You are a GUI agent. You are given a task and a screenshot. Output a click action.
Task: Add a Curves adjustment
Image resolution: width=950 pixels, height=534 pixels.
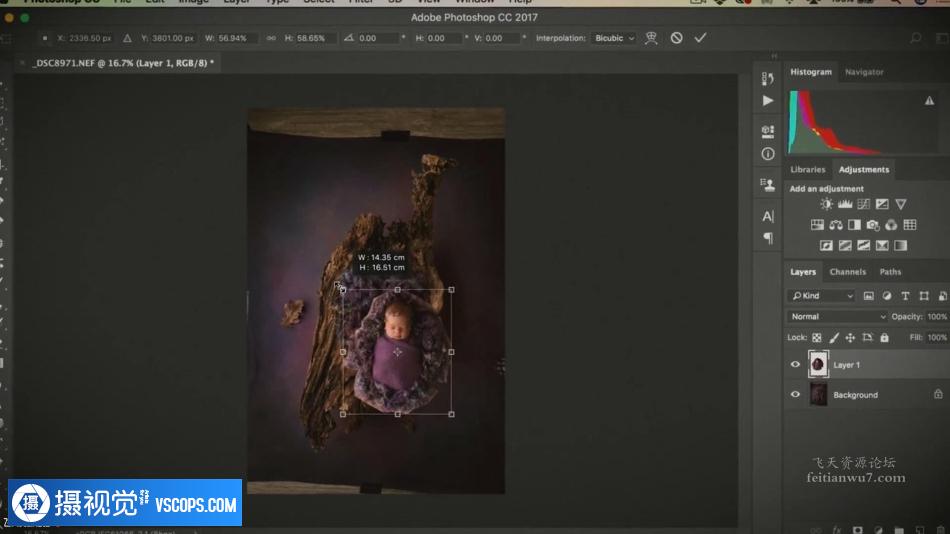coord(863,204)
